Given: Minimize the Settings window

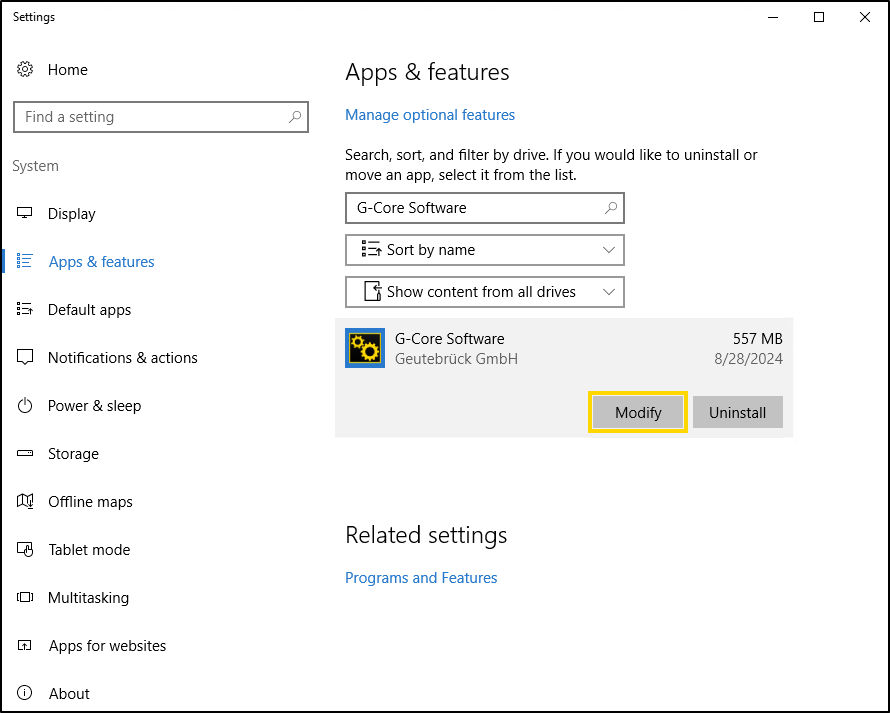Looking at the screenshot, I should (773, 17).
